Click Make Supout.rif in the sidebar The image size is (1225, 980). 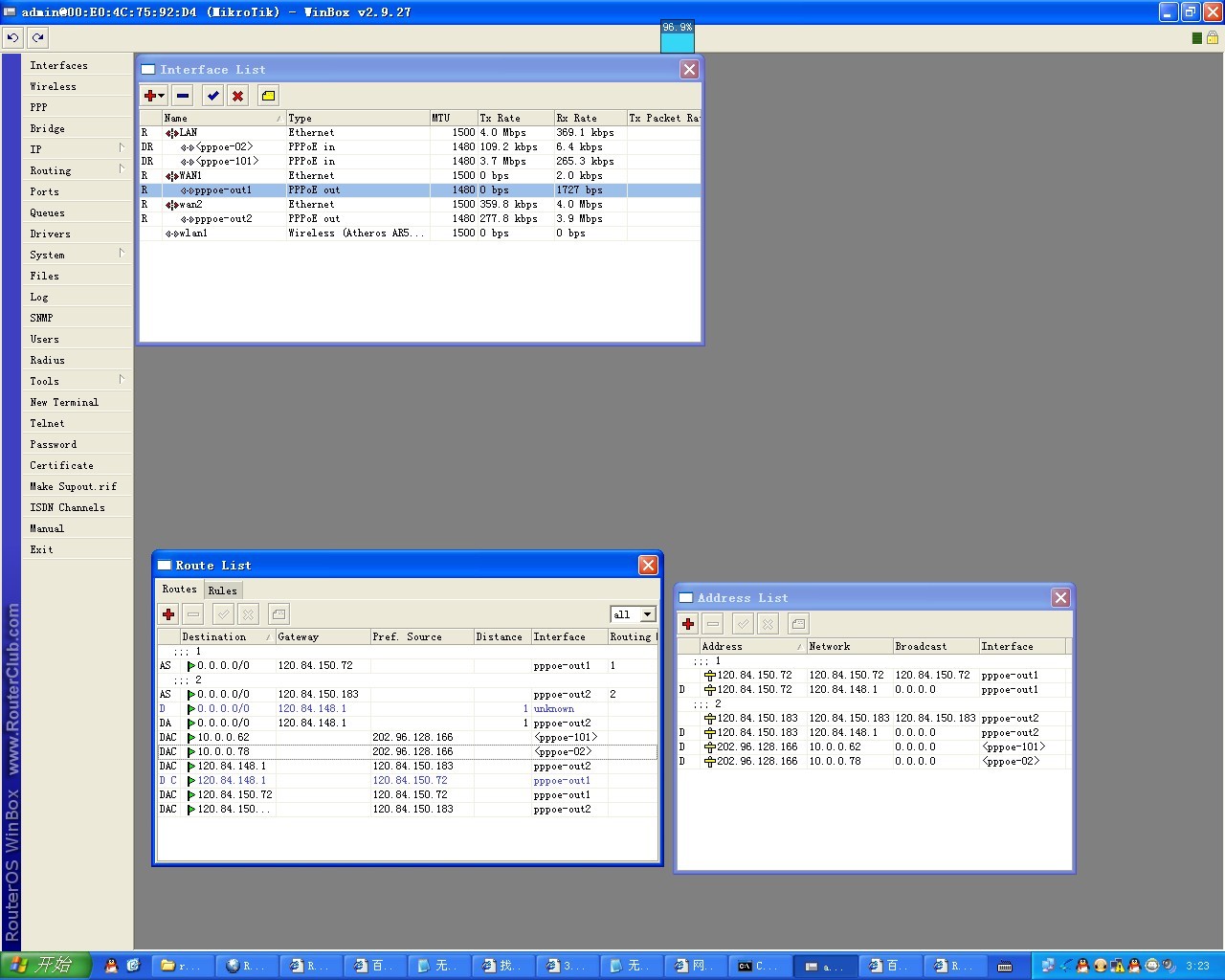pyautogui.click(x=77, y=486)
